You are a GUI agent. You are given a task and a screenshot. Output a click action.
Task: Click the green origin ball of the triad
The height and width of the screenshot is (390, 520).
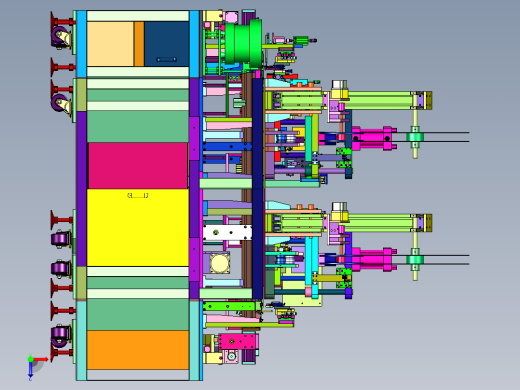[x=30, y=359]
